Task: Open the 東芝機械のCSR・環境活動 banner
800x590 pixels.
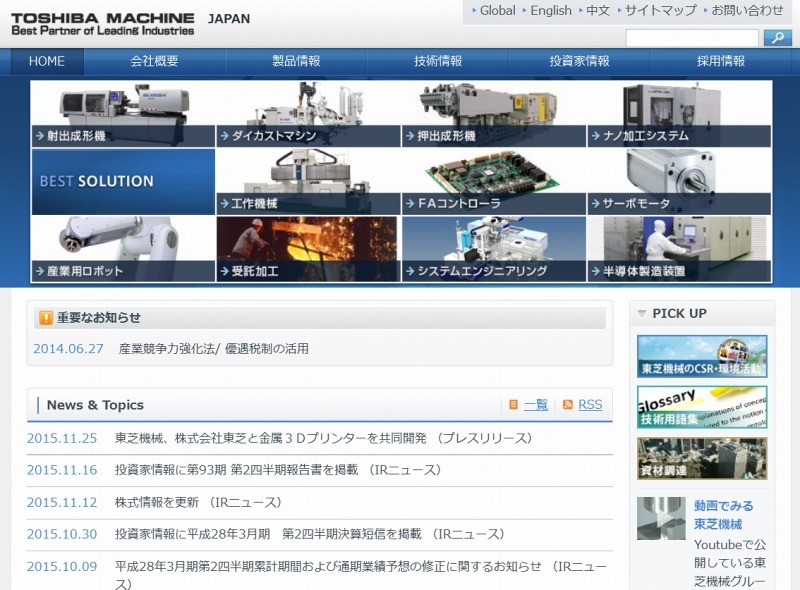Action: 702,356
